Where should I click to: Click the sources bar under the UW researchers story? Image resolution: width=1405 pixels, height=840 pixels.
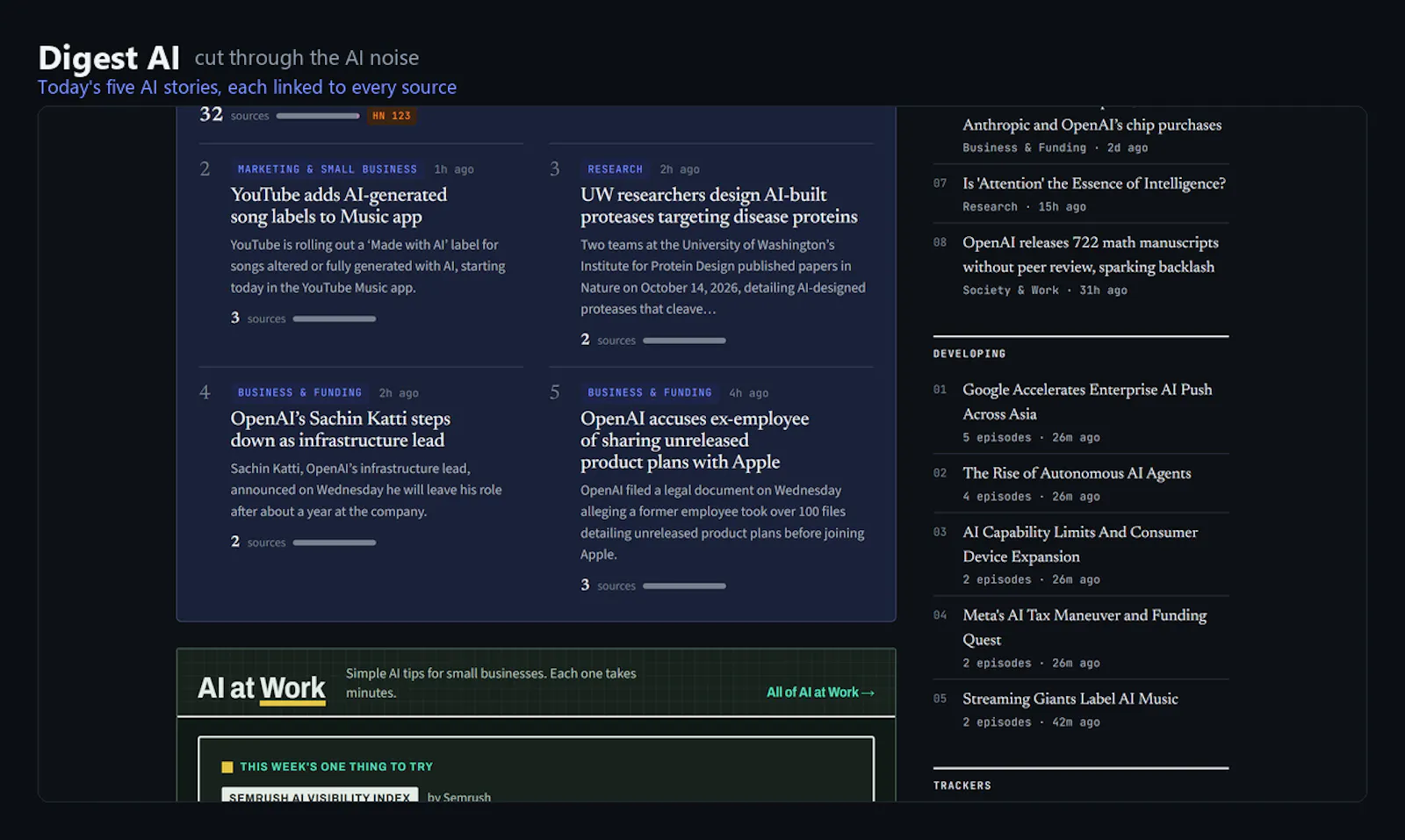coord(684,341)
